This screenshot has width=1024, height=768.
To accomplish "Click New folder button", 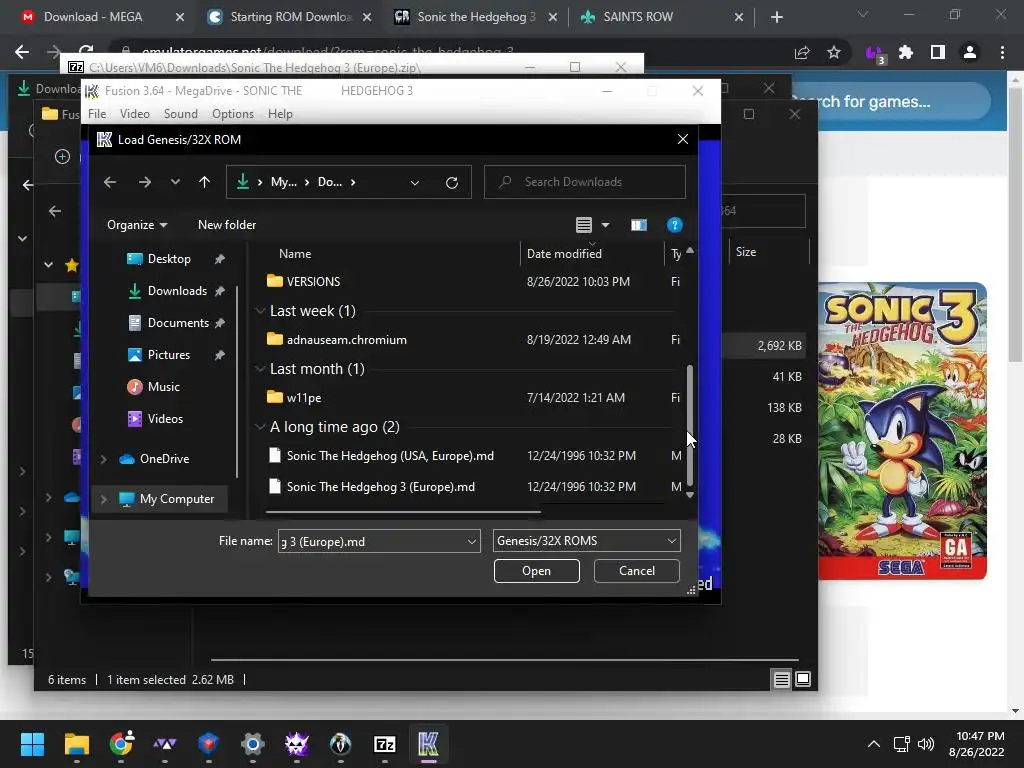I will point(227,225).
